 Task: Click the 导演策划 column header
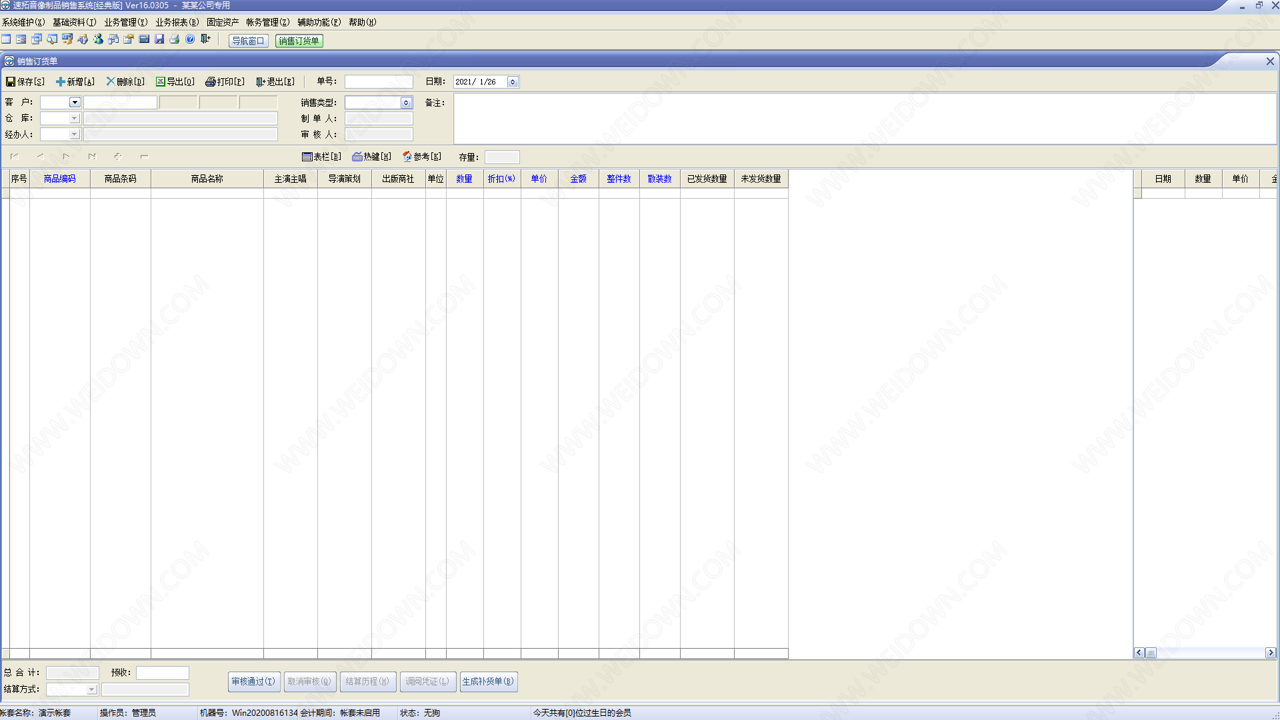tap(344, 179)
